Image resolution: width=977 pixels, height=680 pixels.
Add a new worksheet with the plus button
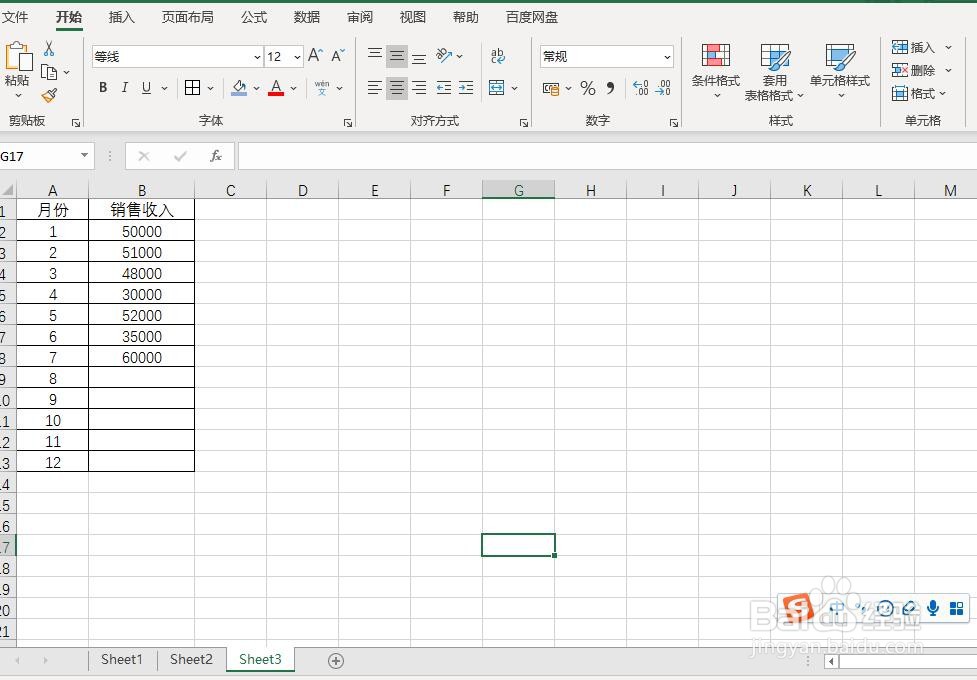(x=336, y=660)
